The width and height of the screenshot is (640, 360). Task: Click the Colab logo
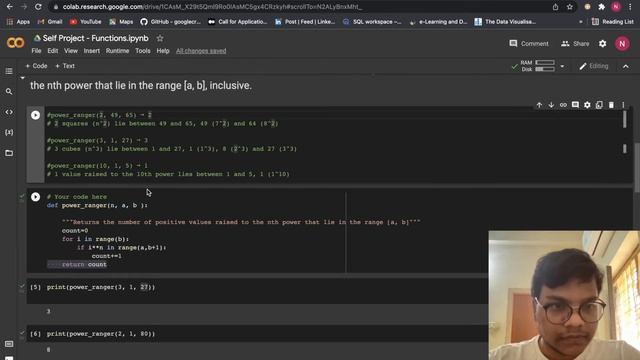tap(16, 42)
